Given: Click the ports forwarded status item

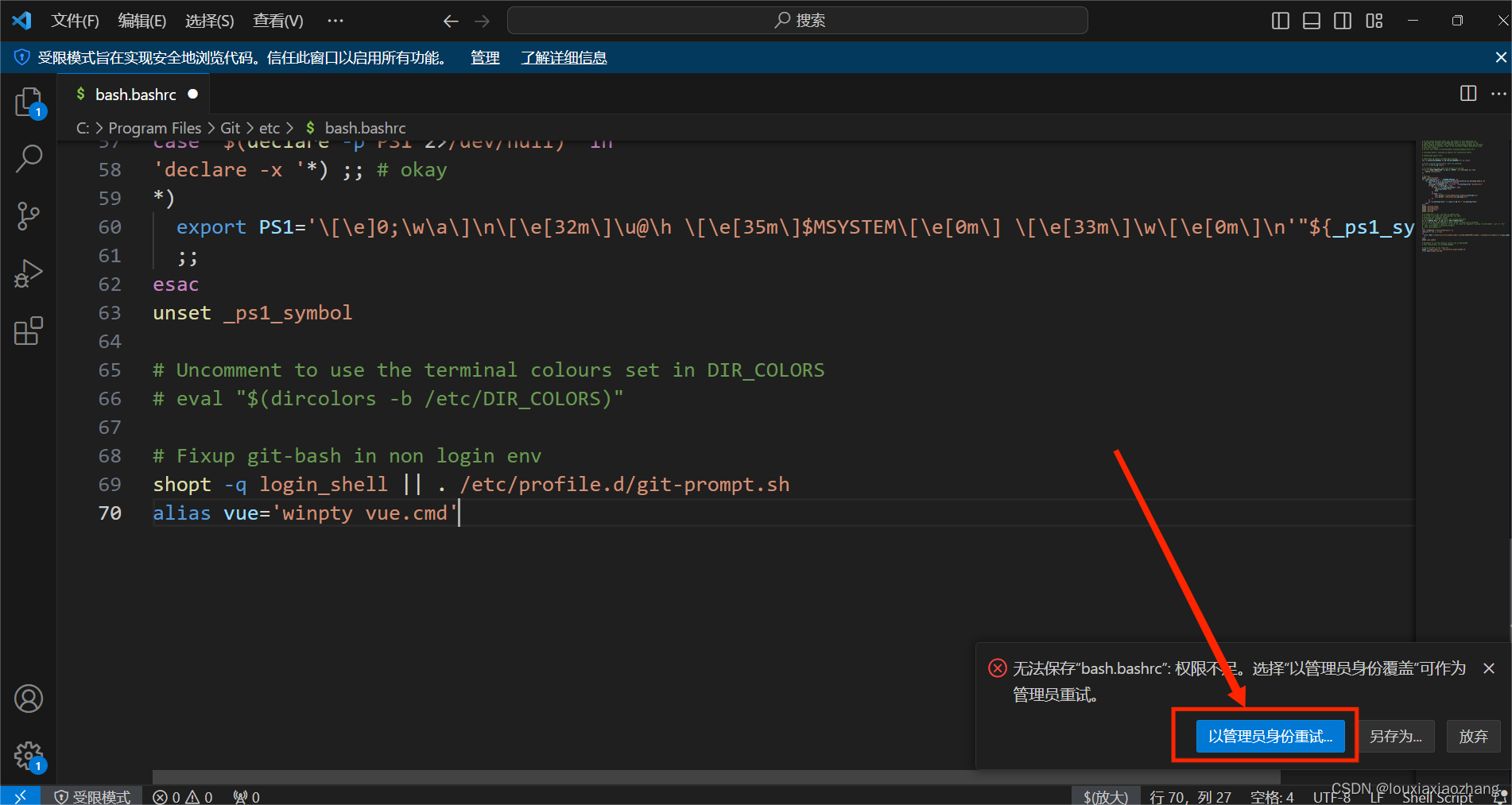Looking at the screenshot, I should [246, 796].
